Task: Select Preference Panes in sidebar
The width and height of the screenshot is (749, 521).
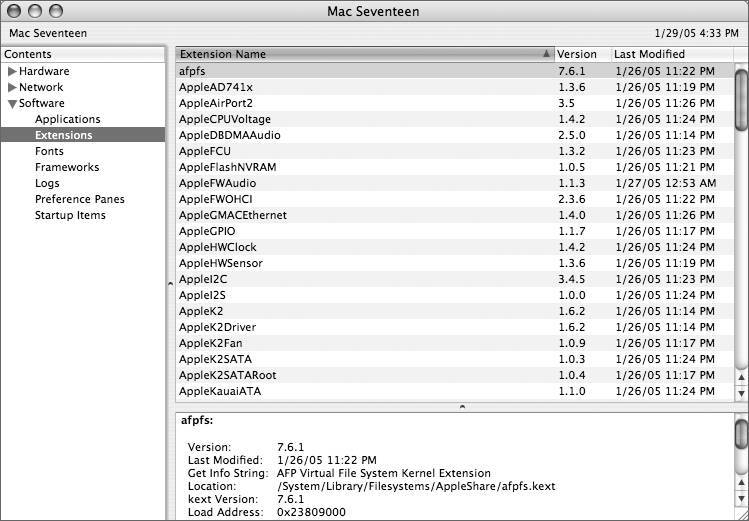Action: pyautogui.click(x=79, y=199)
